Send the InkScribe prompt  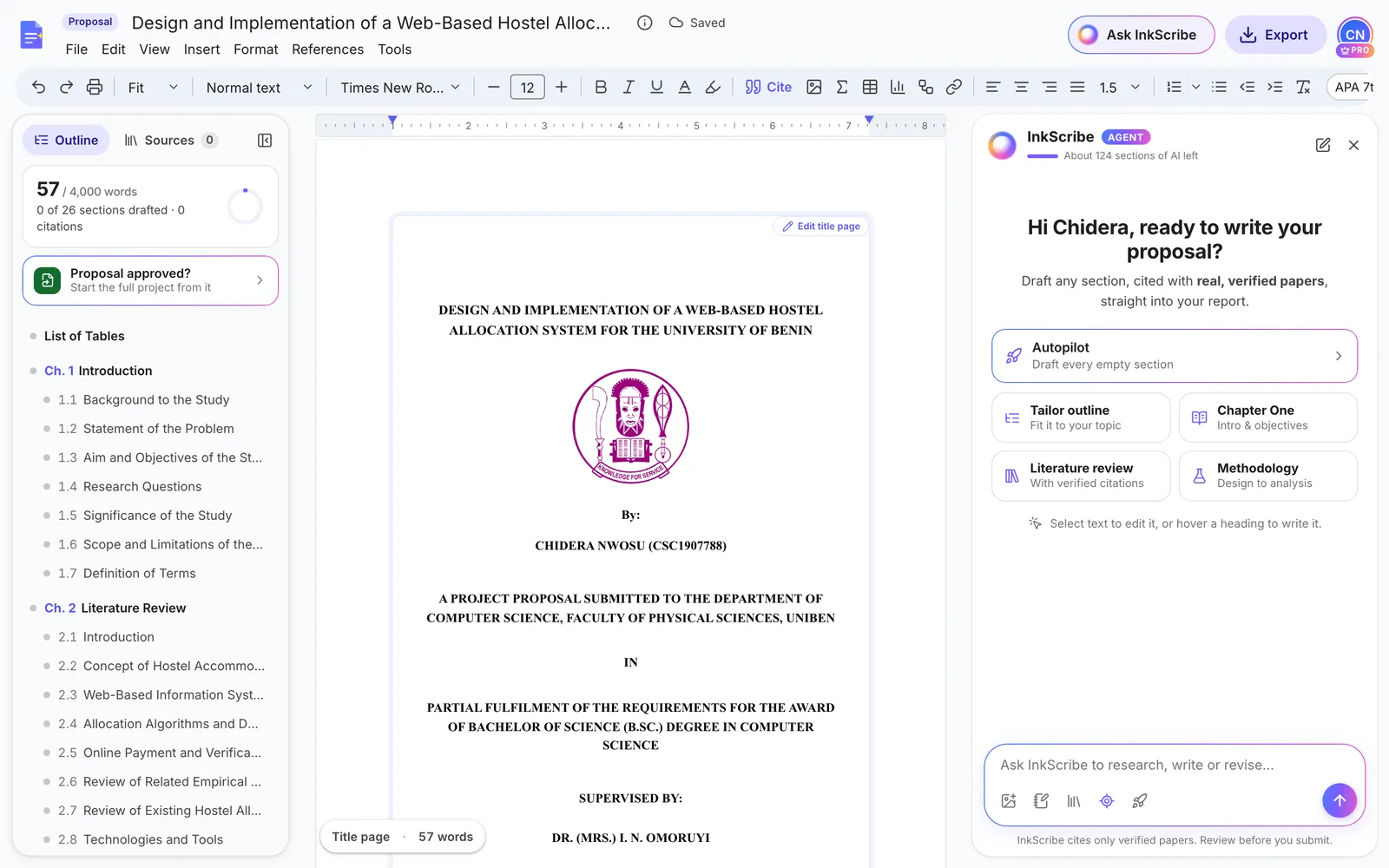pos(1340,800)
